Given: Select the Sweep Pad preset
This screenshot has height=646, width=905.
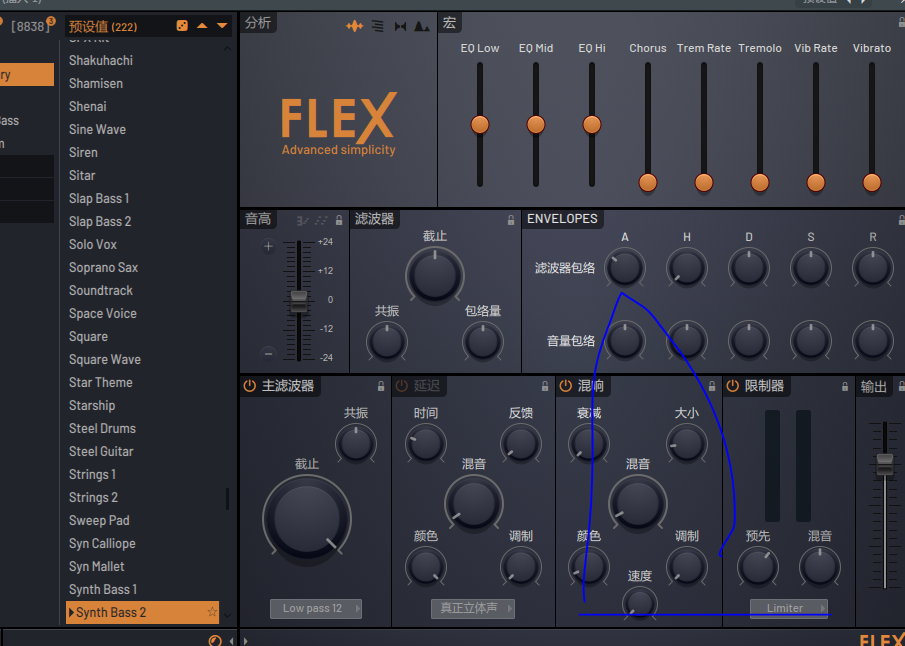Looking at the screenshot, I should click(99, 521).
